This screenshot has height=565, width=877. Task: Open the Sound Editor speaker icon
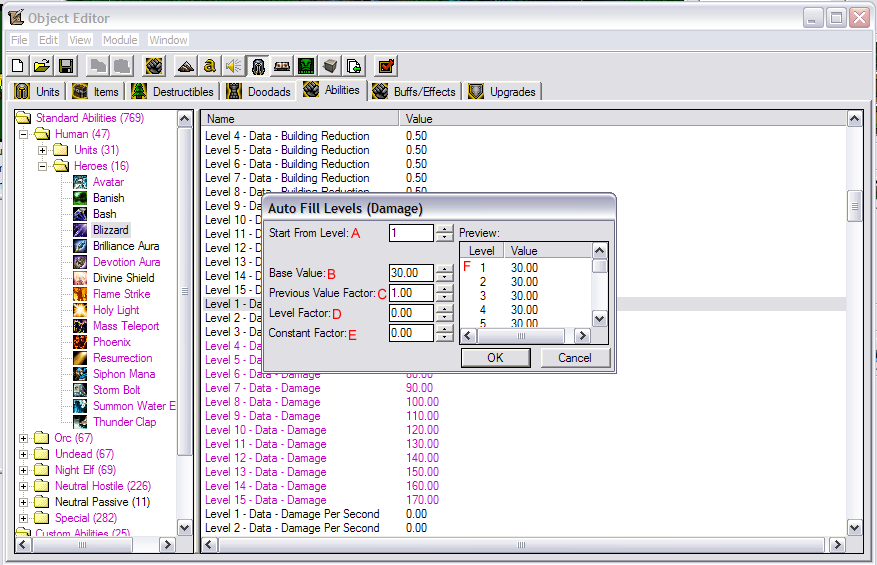coord(234,66)
